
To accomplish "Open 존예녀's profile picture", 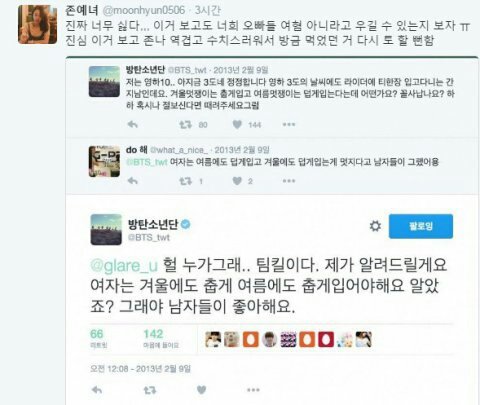I will pos(38,24).
